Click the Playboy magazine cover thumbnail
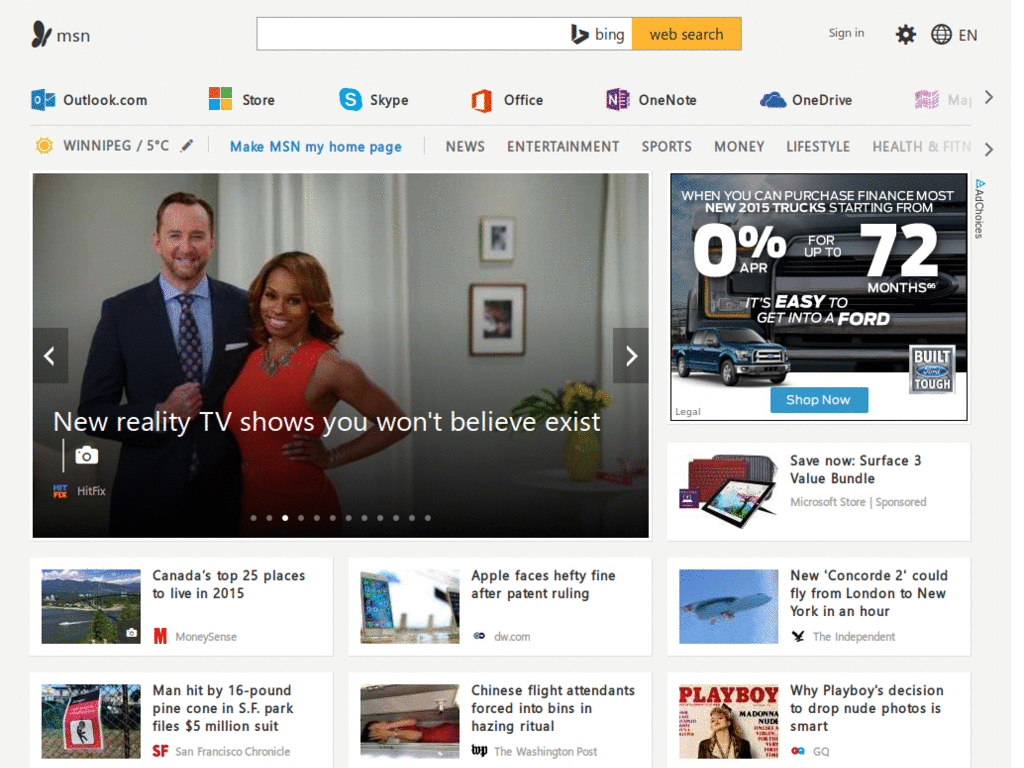Viewport: 1024px width, 768px height. [x=728, y=721]
